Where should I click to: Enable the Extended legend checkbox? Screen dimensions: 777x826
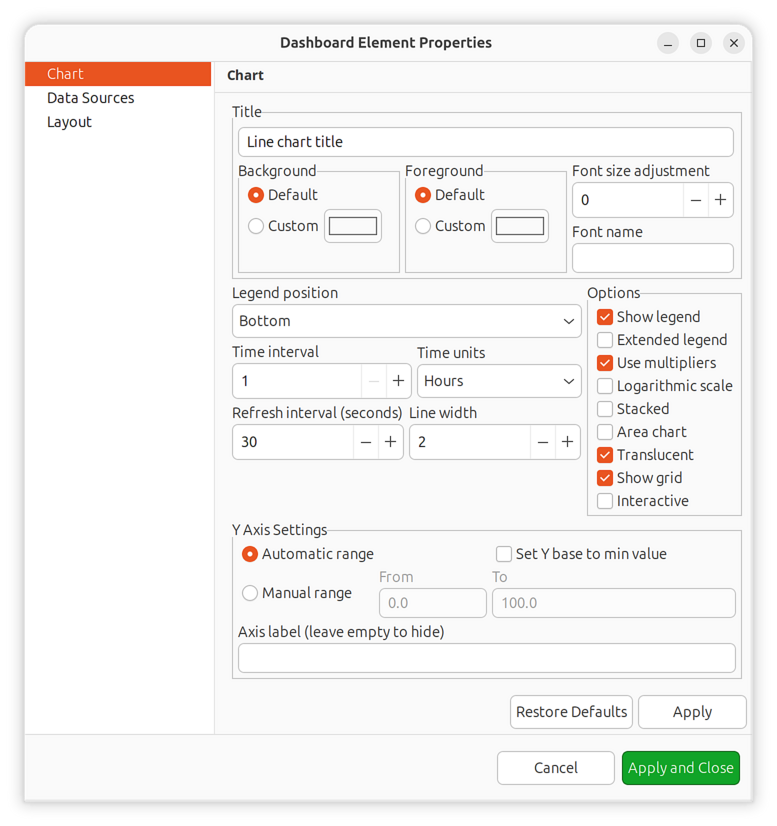point(605,340)
